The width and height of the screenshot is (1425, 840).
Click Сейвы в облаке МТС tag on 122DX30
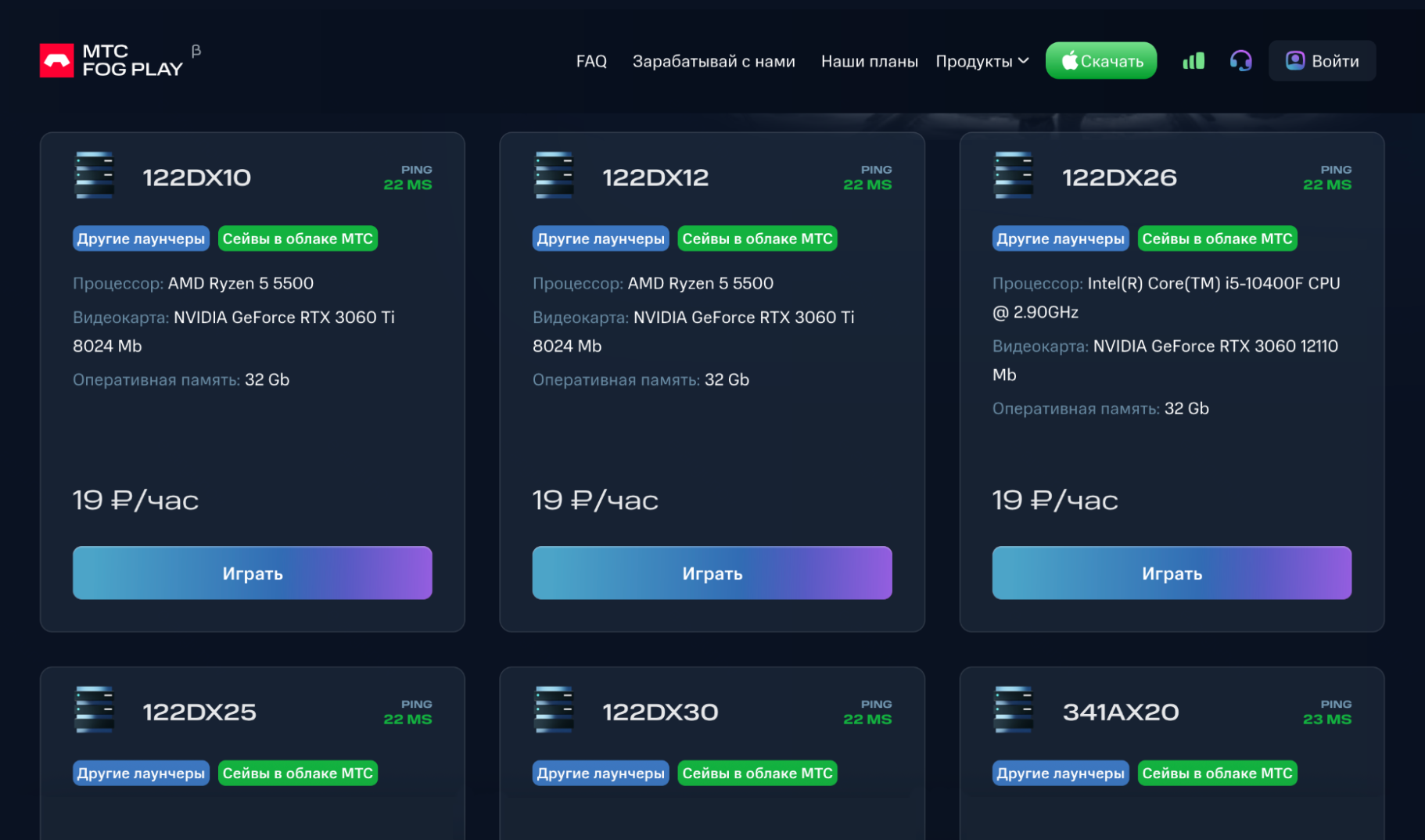coord(757,773)
